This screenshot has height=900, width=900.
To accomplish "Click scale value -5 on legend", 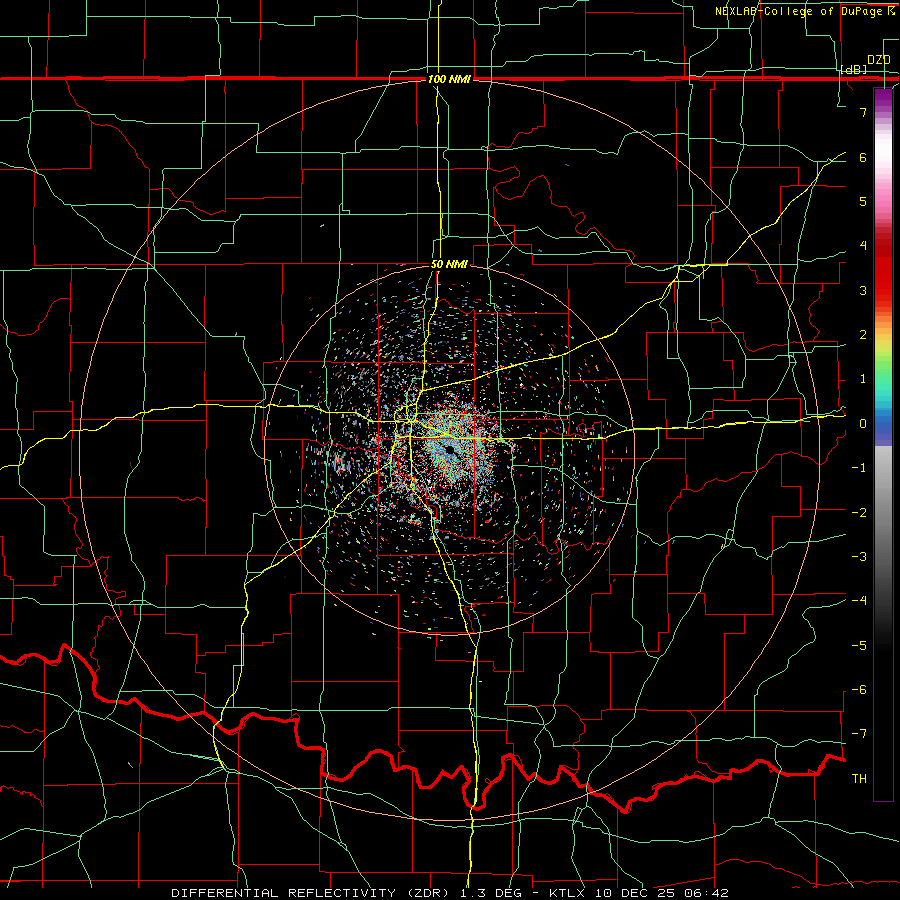I will point(859,645).
